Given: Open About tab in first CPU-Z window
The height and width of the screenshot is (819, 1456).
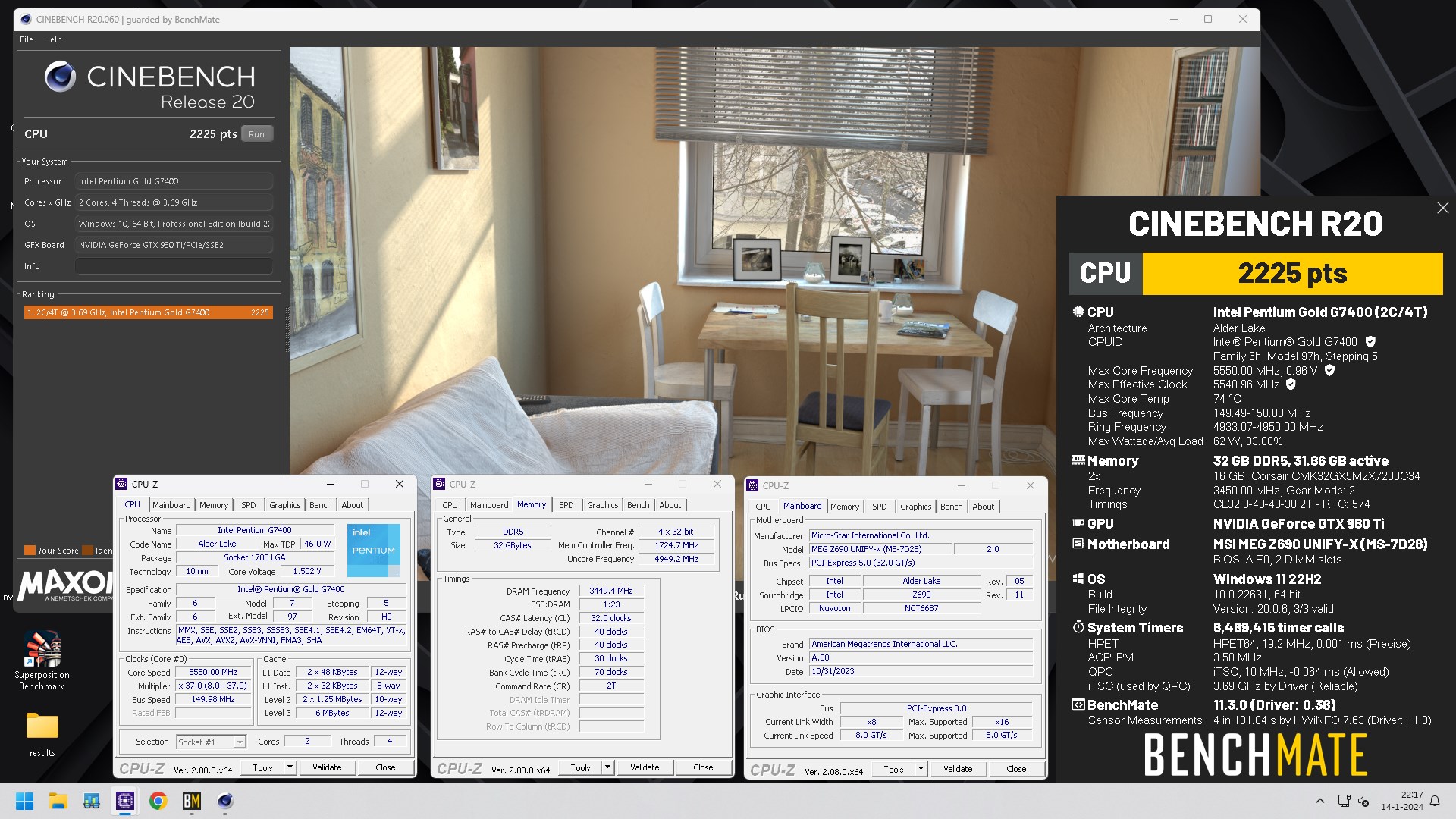Looking at the screenshot, I should tap(353, 505).
